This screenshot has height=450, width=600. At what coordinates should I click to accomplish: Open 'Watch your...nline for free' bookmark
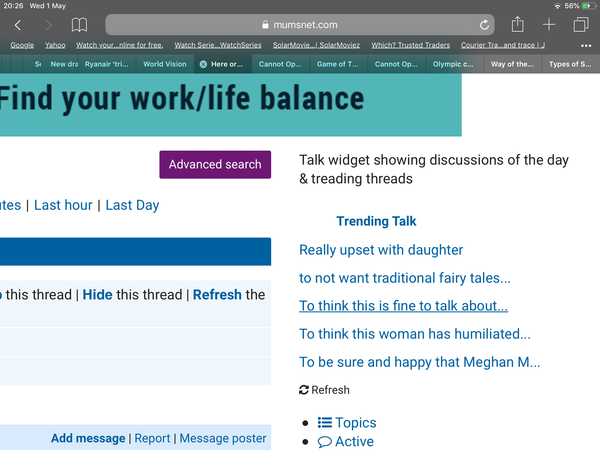point(119,45)
